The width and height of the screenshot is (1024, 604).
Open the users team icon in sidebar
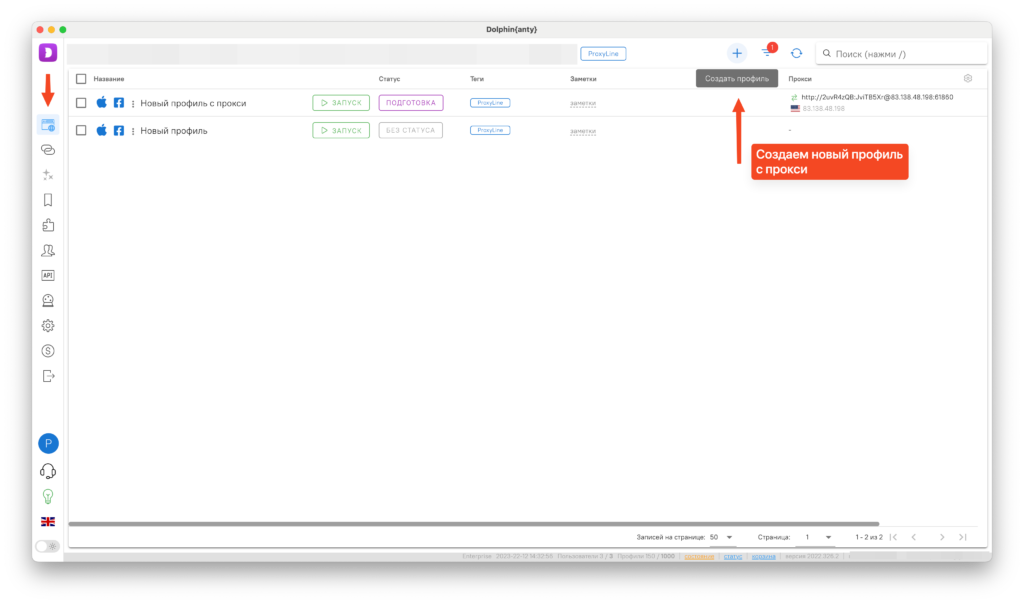(47, 250)
